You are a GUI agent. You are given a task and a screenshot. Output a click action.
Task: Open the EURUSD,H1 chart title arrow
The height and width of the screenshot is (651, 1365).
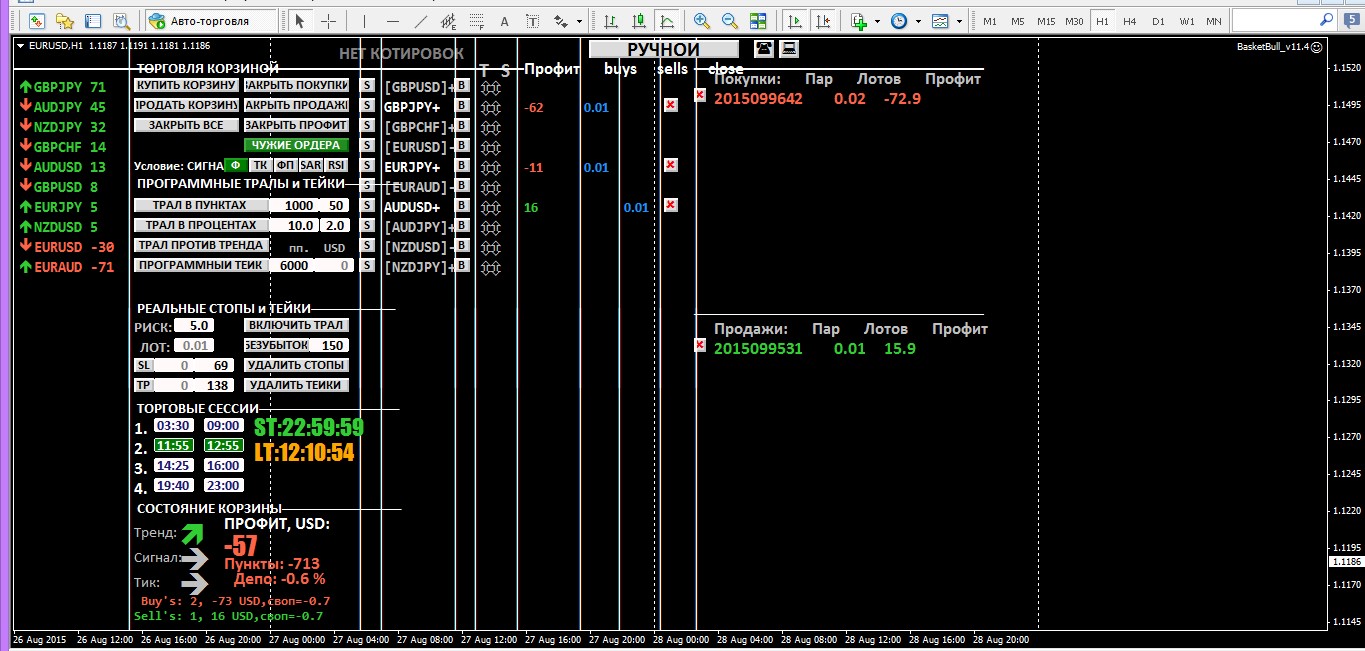[x=21, y=46]
